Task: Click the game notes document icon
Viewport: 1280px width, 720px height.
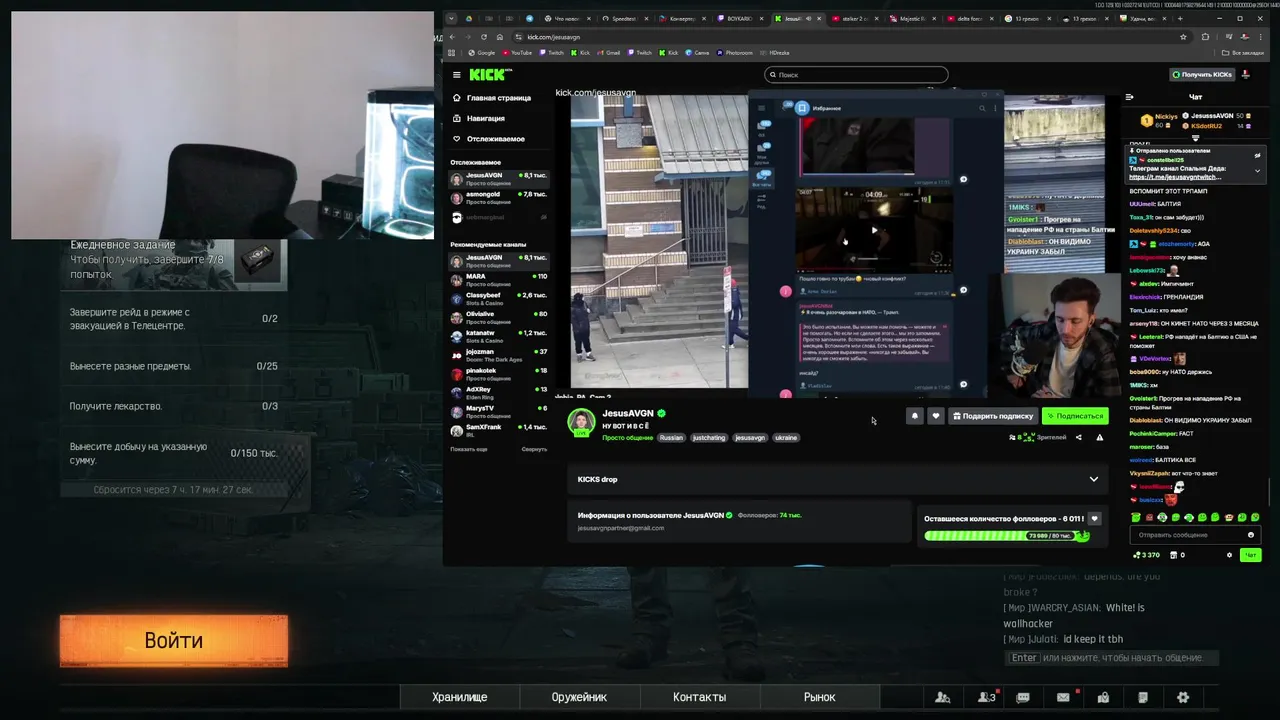Action: [x=1143, y=697]
